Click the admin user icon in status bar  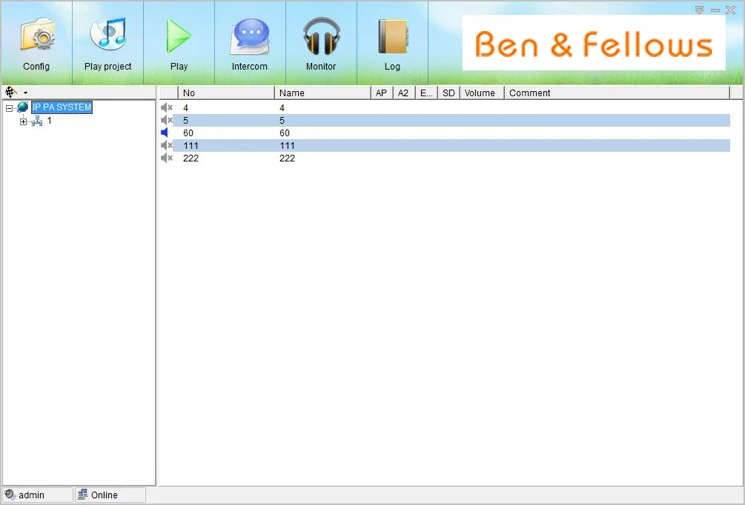[10, 495]
